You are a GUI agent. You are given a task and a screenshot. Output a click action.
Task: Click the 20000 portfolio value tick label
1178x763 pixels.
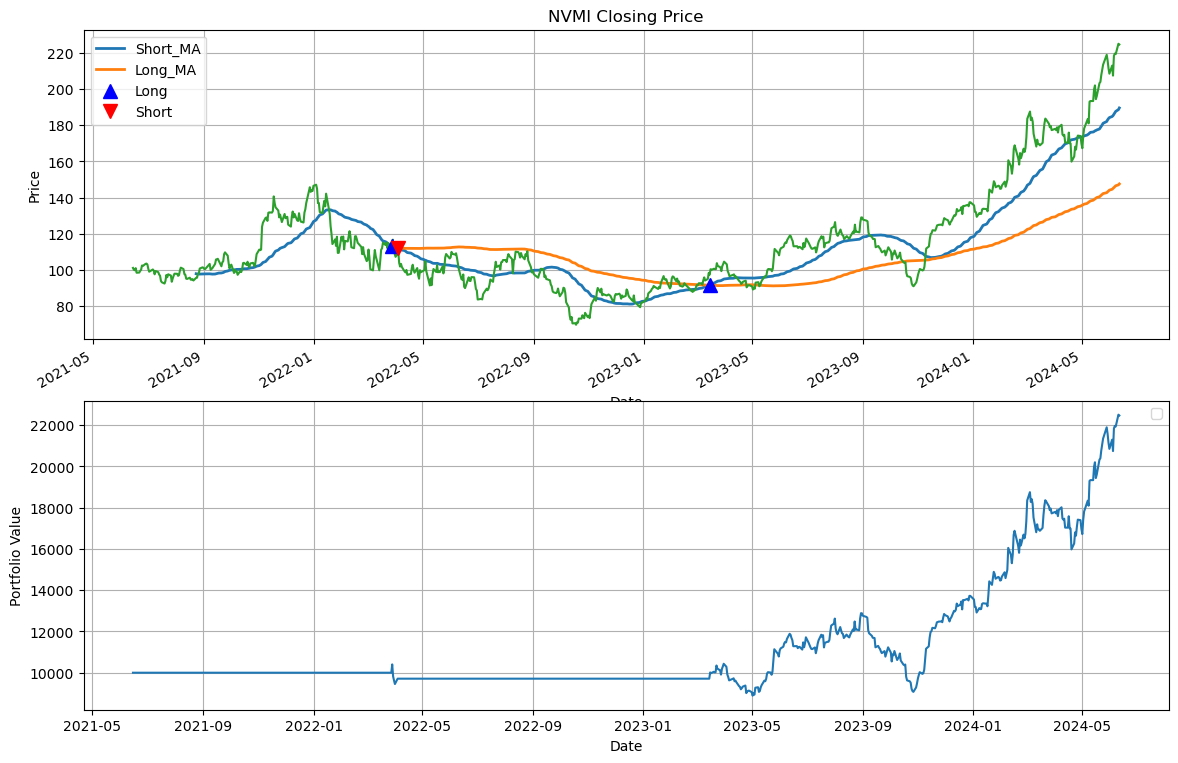[50, 467]
